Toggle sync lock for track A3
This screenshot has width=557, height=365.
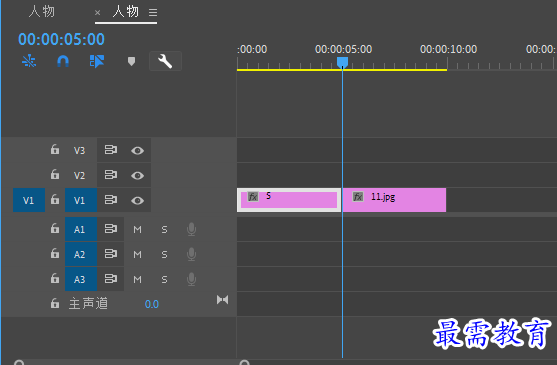click(x=110, y=279)
